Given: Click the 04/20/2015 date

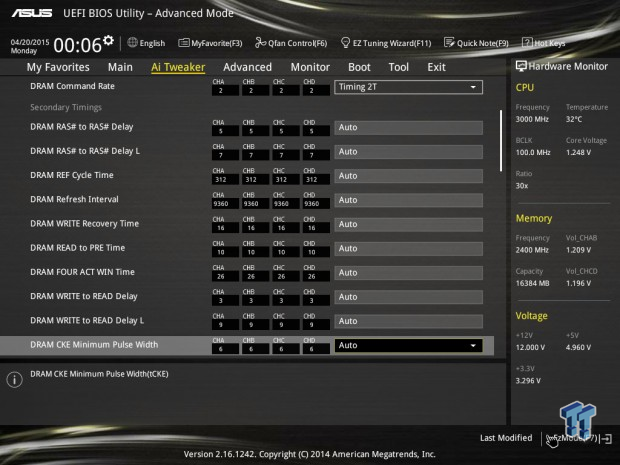Looking at the screenshot, I should coord(30,42).
